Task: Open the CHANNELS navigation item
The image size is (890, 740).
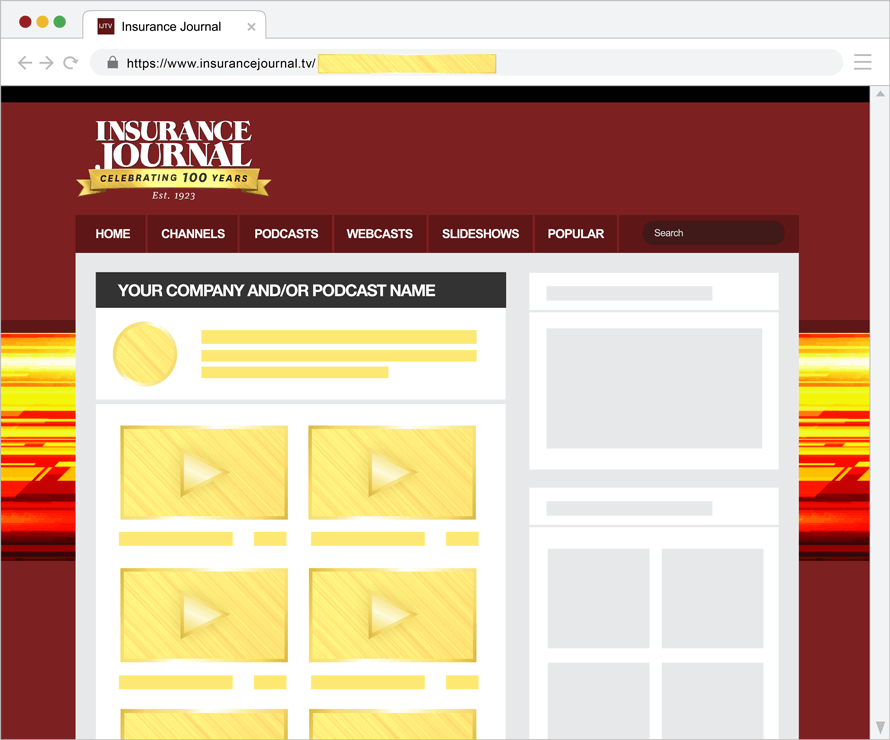Action: tap(193, 234)
